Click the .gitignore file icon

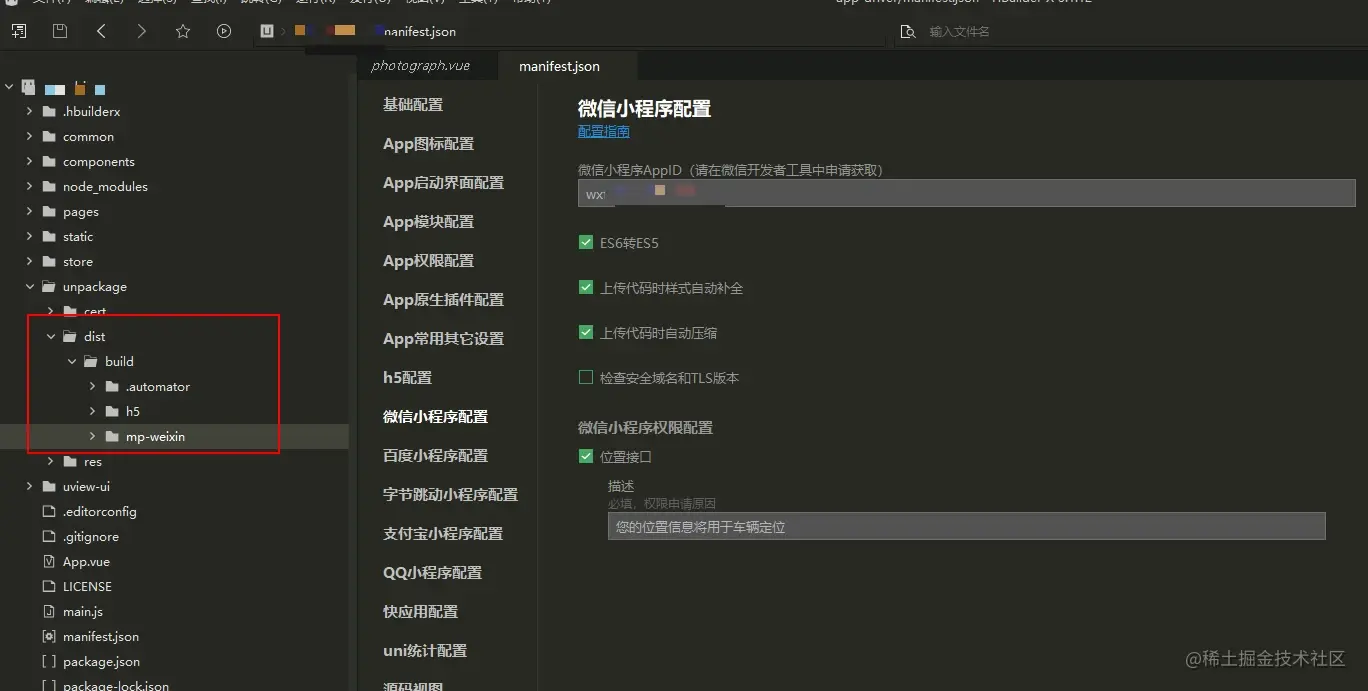click(x=49, y=536)
